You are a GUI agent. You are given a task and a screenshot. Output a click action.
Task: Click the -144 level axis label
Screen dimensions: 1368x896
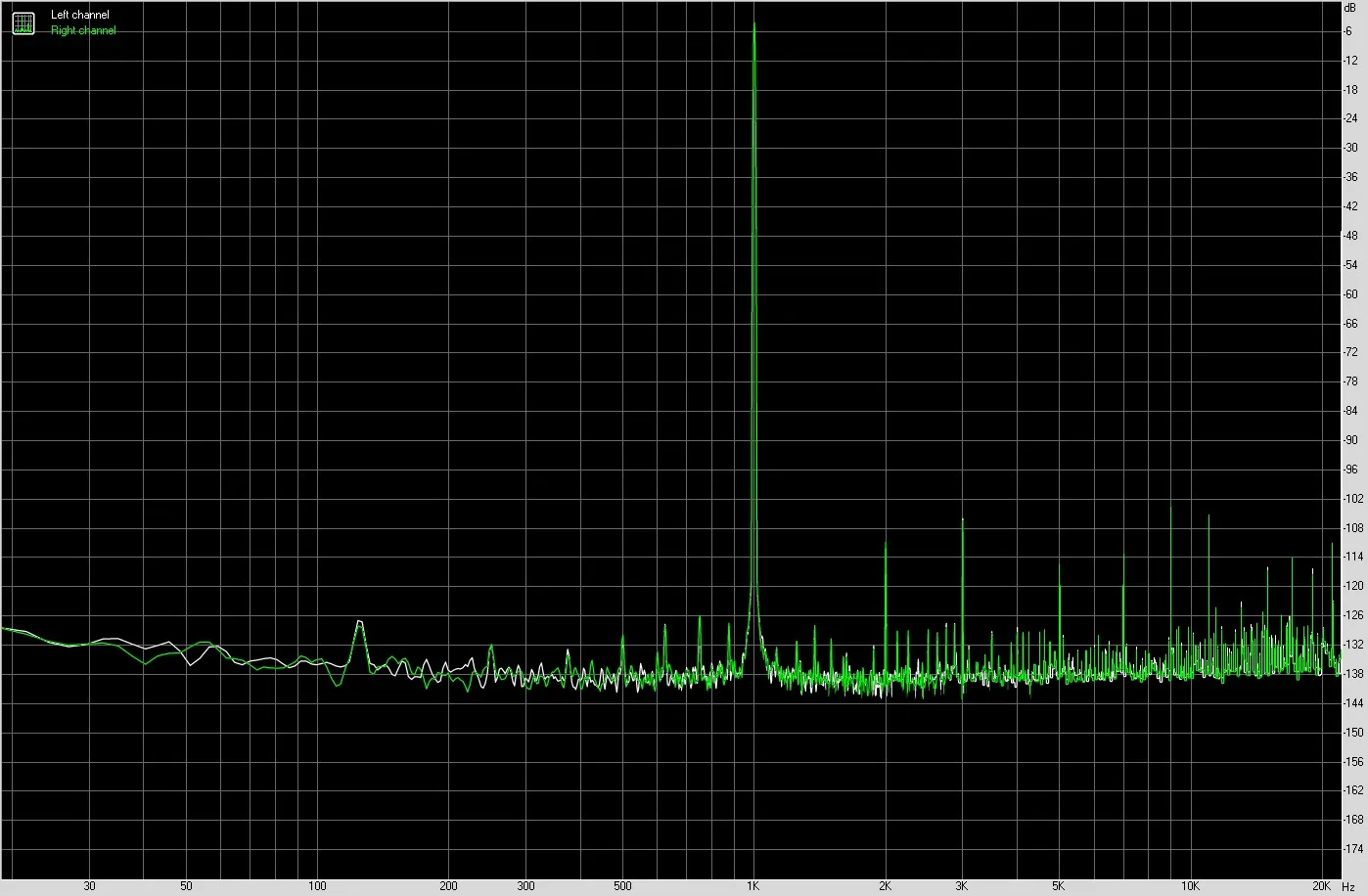tap(1352, 703)
